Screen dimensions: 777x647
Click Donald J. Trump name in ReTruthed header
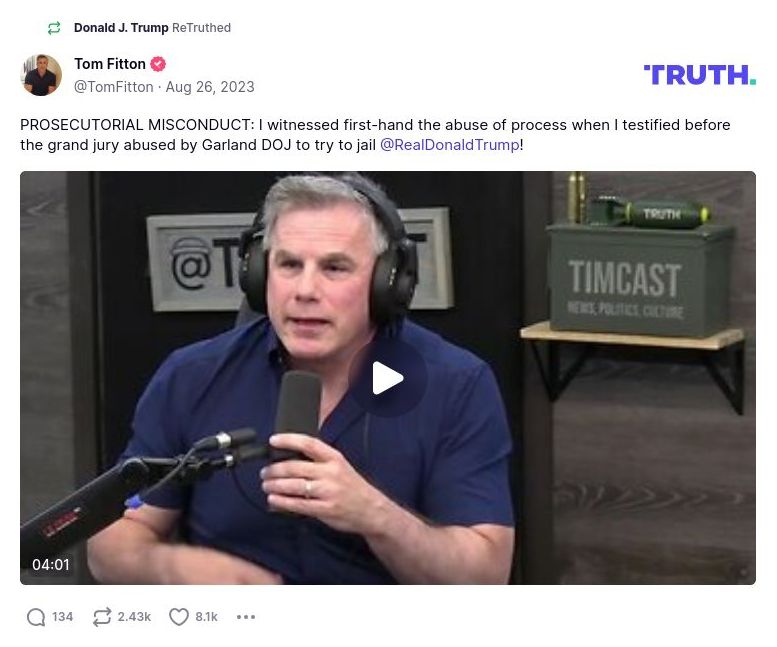click(x=121, y=28)
